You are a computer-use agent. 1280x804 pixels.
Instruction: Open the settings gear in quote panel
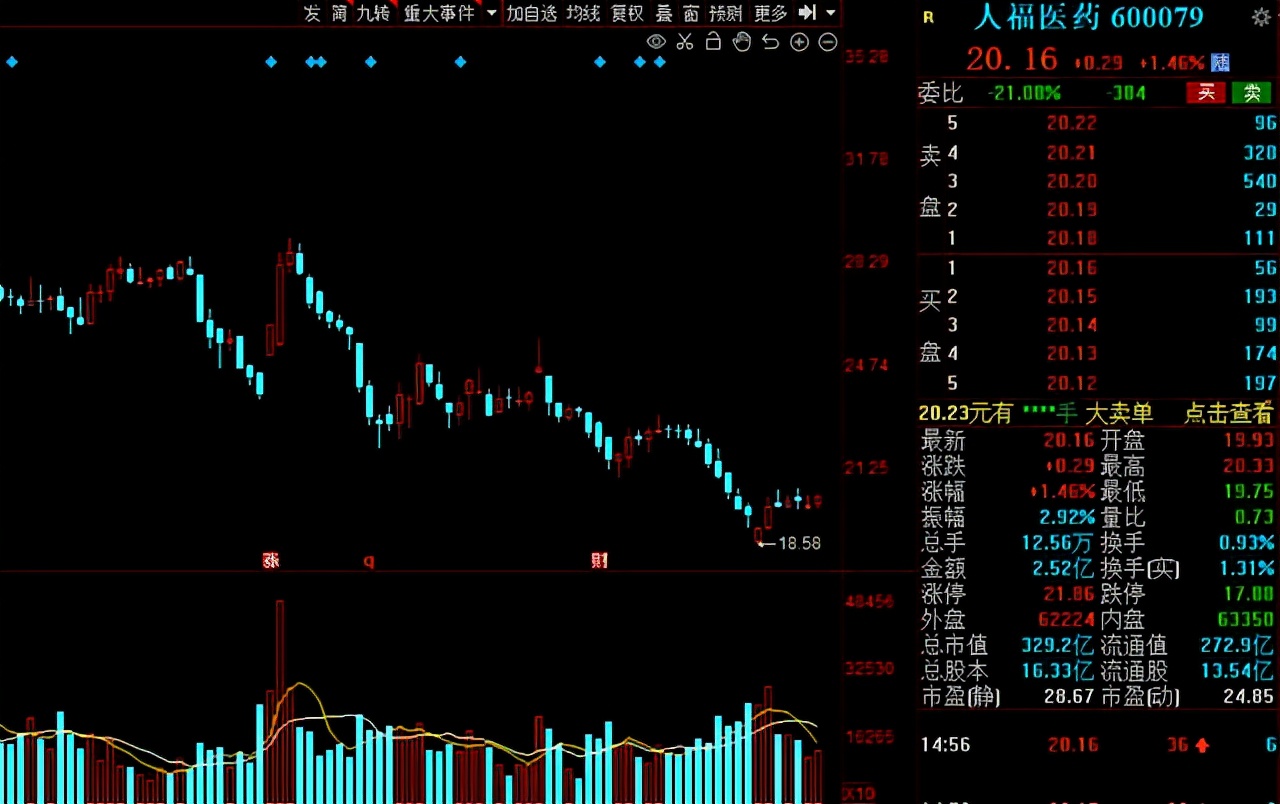point(1261,17)
